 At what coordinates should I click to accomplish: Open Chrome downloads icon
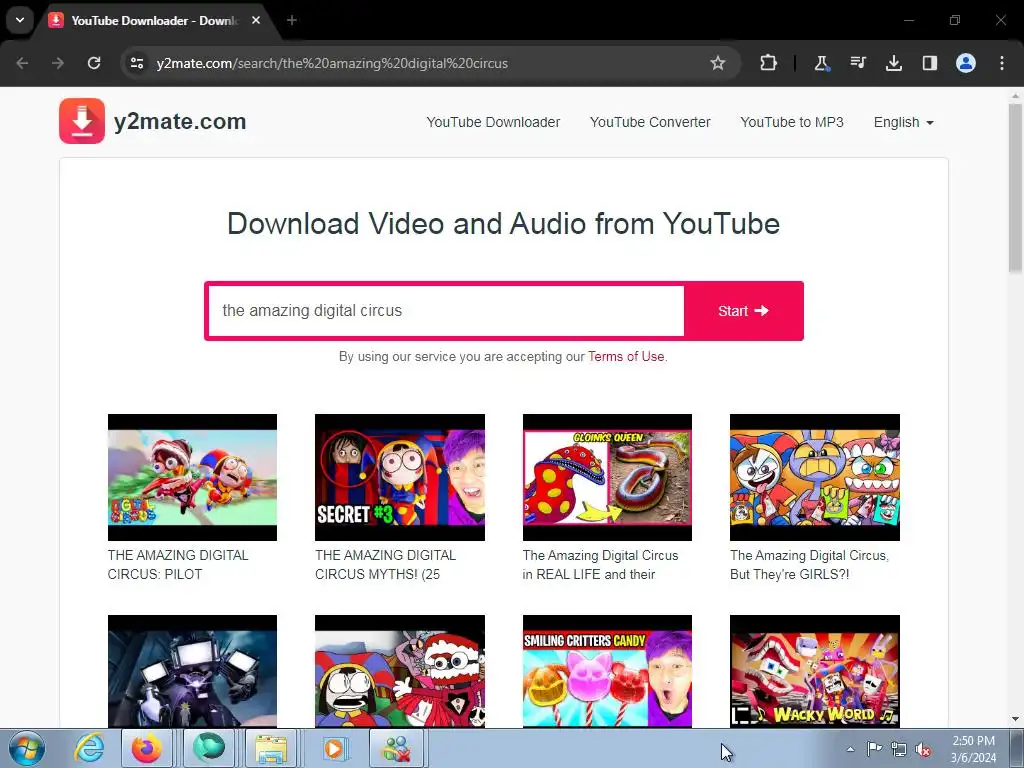pyautogui.click(x=893, y=63)
